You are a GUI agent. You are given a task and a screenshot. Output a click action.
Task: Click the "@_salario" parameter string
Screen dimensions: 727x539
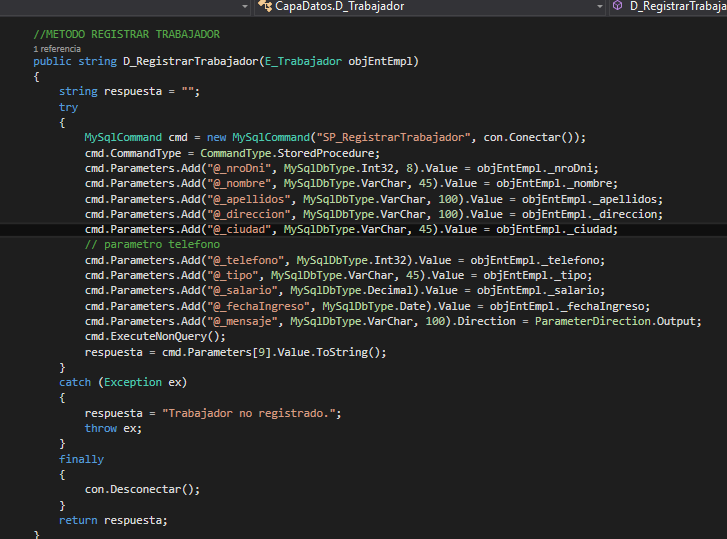pos(242,291)
